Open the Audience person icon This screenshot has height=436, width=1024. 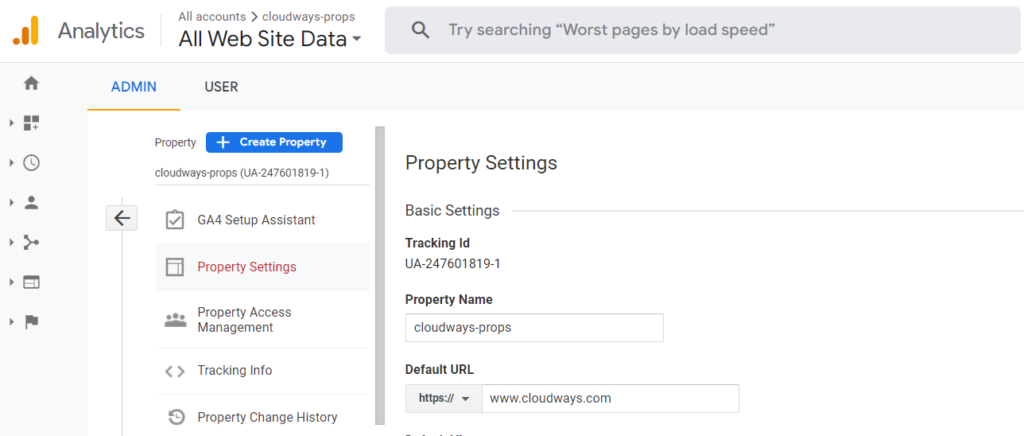31,202
